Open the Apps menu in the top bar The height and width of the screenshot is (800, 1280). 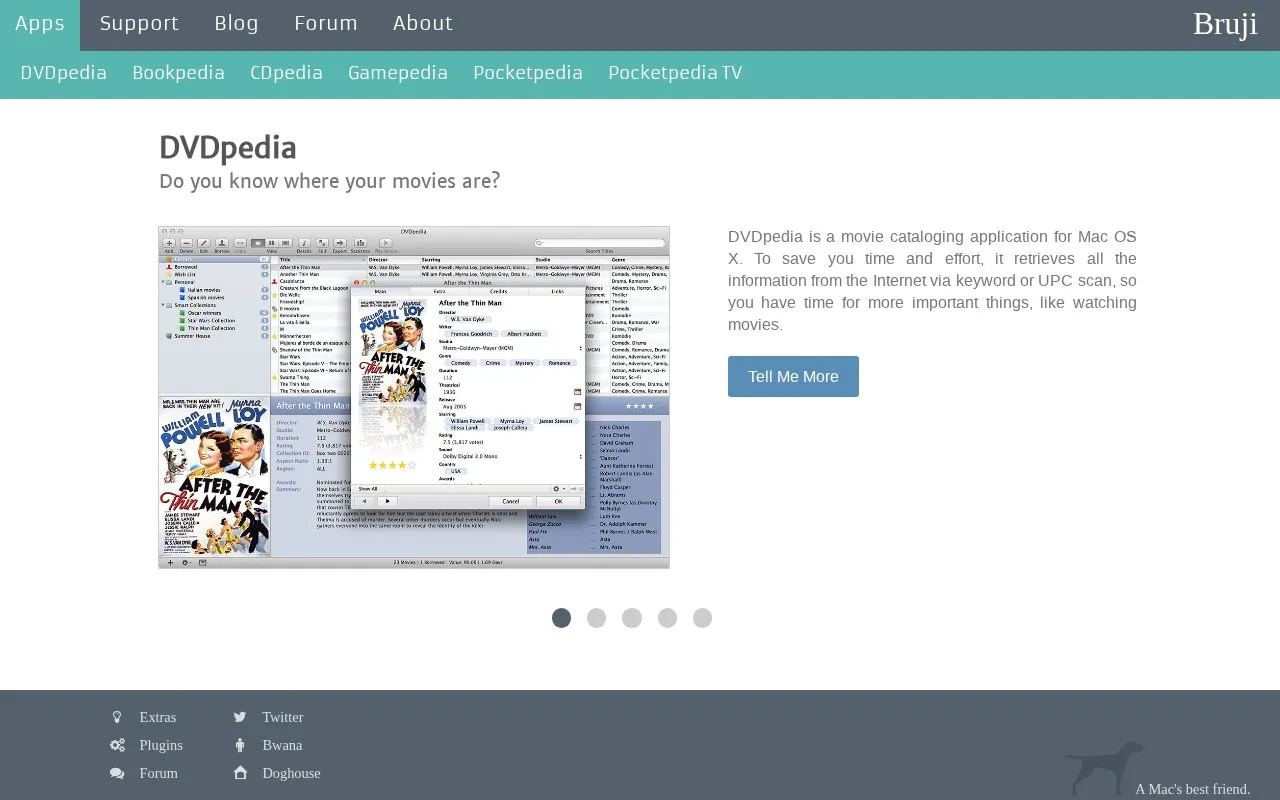point(40,24)
